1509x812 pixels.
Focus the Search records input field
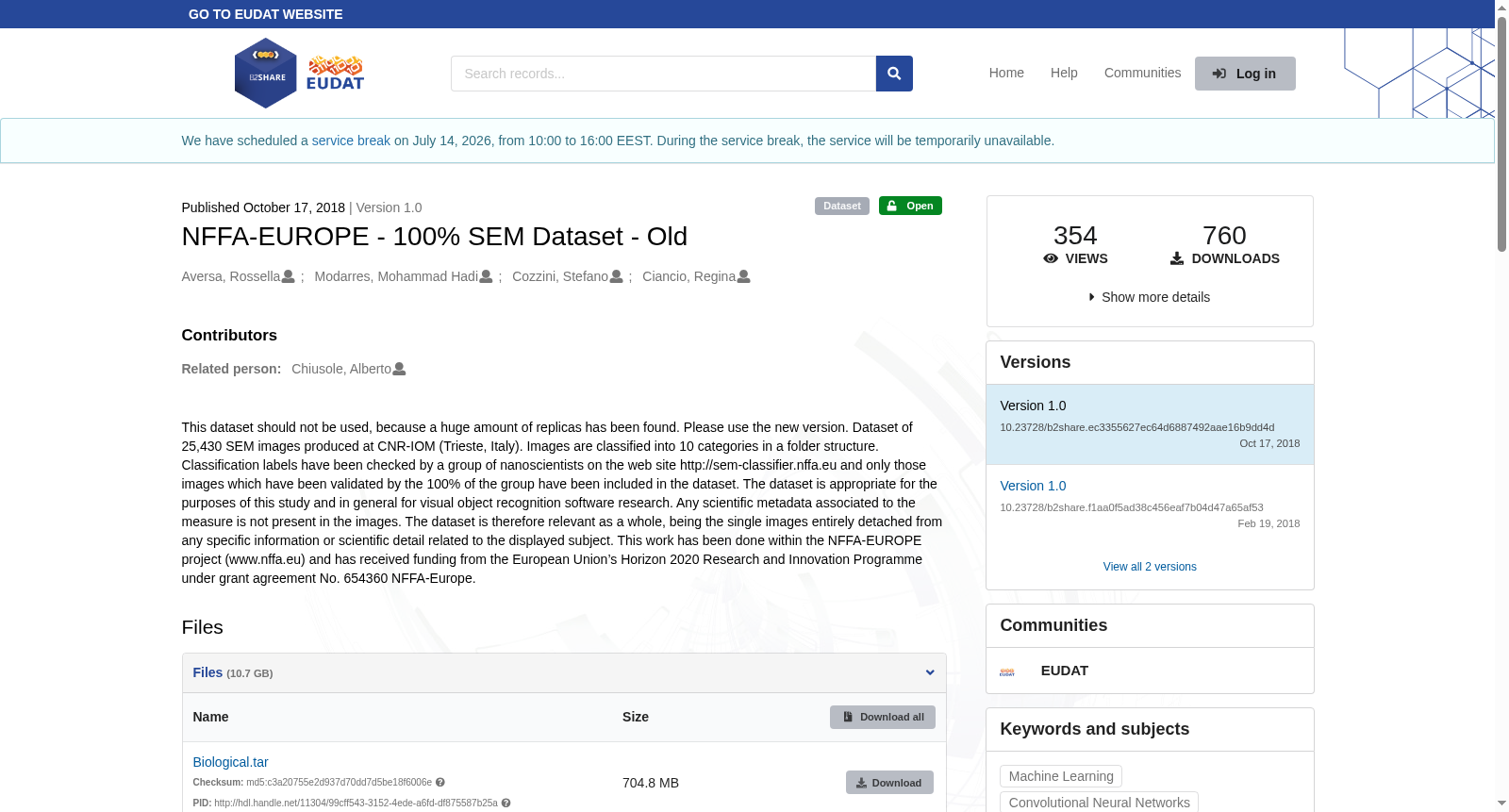pyautogui.click(x=663, y=74)
